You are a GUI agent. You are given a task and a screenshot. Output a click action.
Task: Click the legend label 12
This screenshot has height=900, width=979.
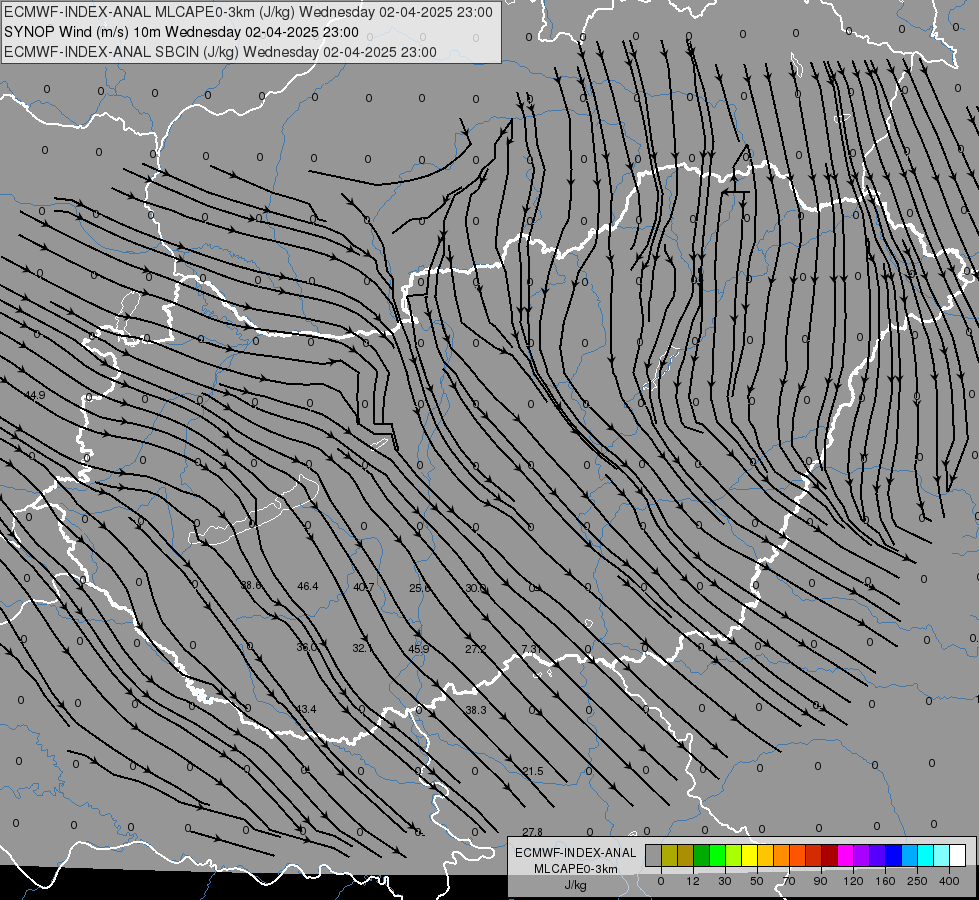coord(693,881)
